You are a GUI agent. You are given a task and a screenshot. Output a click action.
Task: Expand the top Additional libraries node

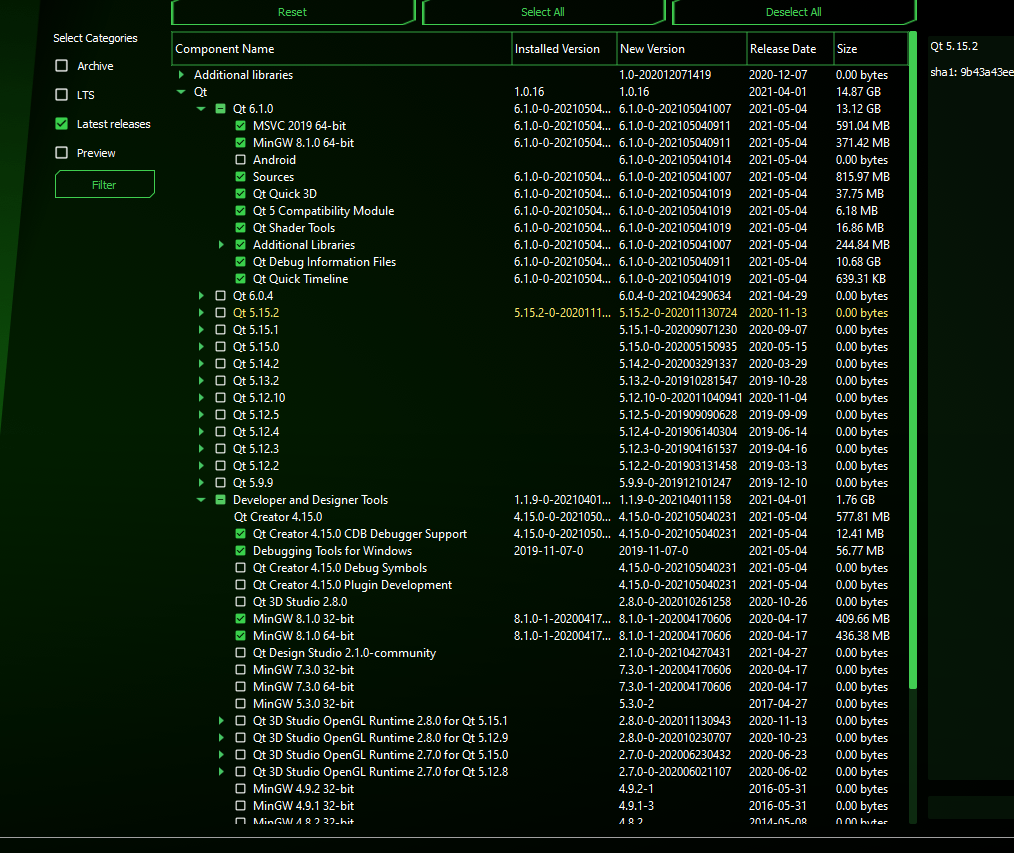pos(182,75)
